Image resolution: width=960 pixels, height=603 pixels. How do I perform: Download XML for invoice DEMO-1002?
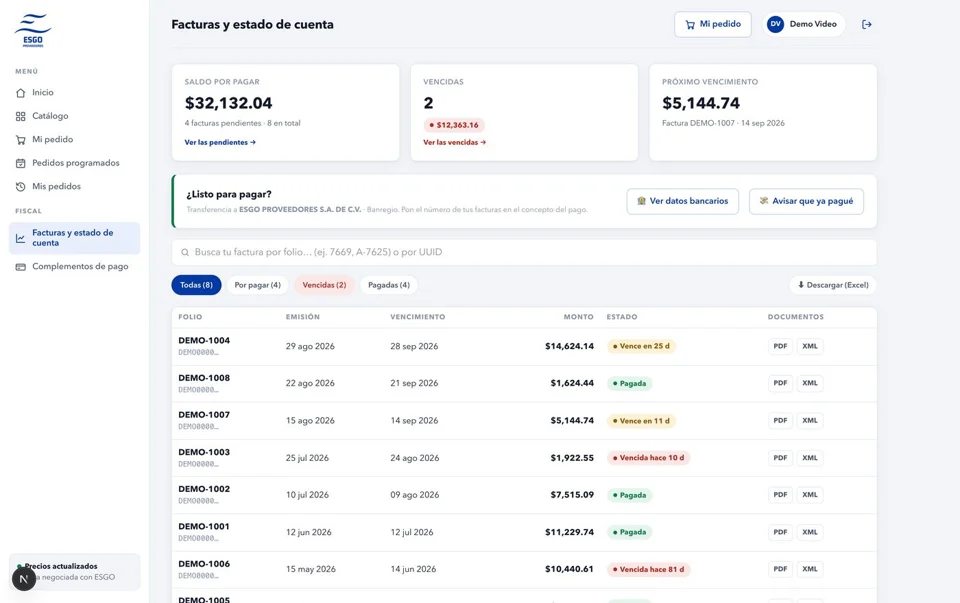810,495
